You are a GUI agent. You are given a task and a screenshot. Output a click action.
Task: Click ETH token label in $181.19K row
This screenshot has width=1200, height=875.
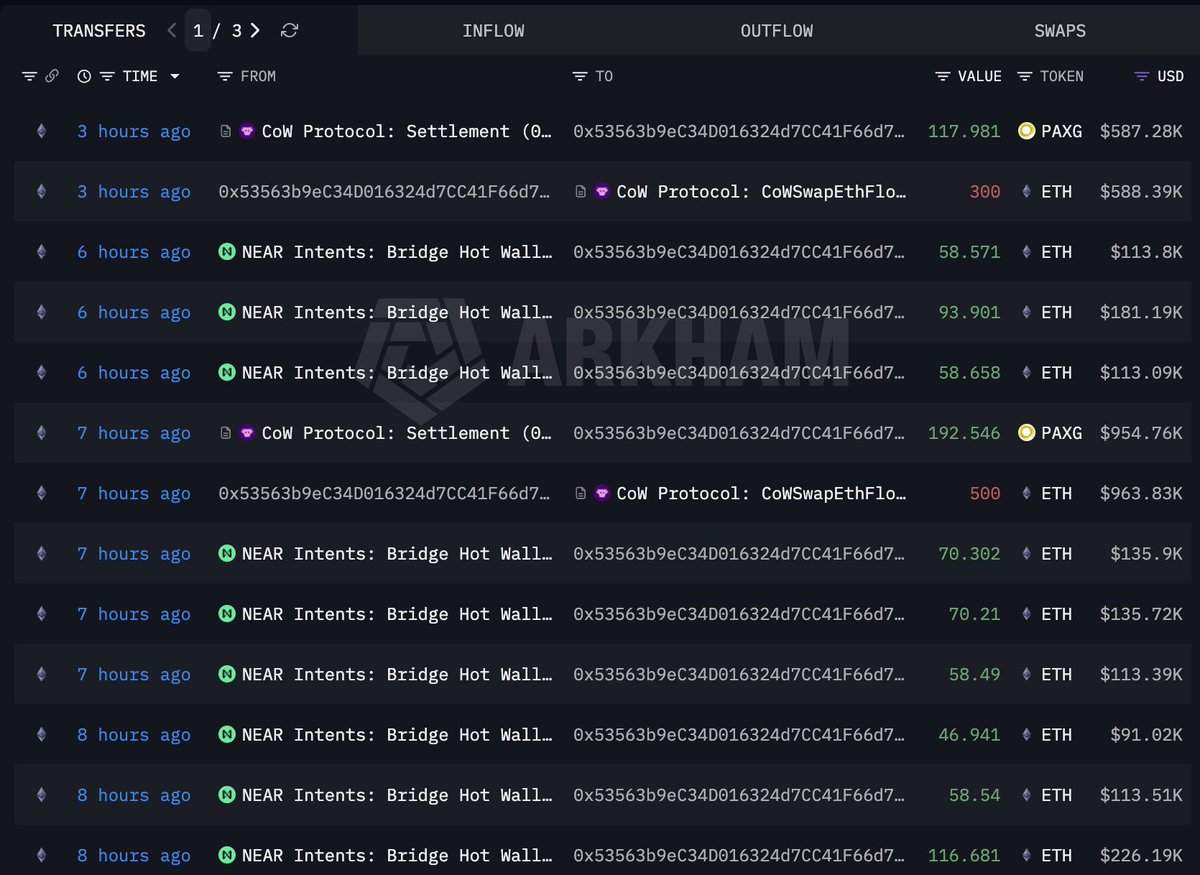[1056, 312]
